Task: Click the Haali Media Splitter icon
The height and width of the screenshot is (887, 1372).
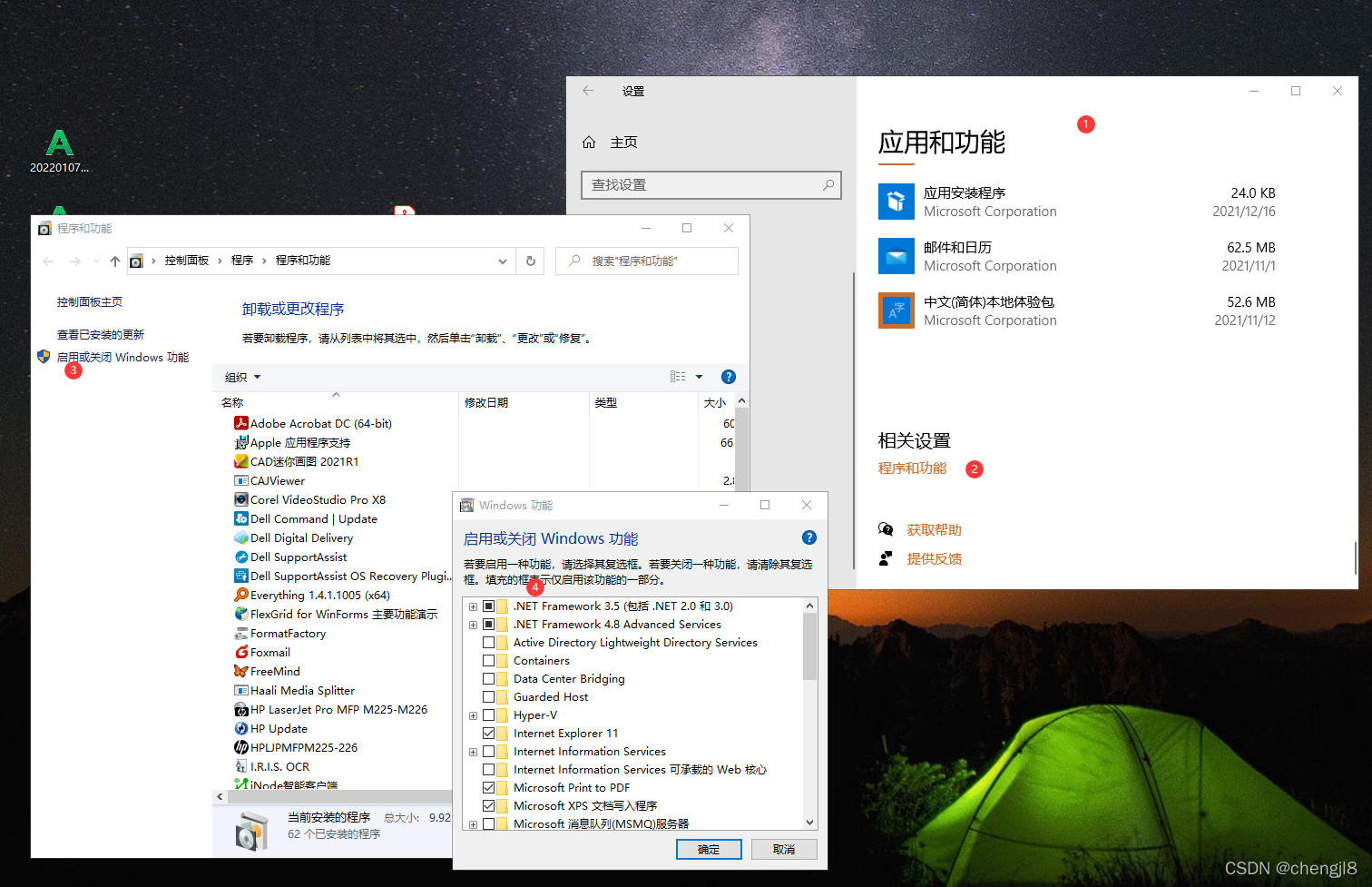Action: point(241,690)
